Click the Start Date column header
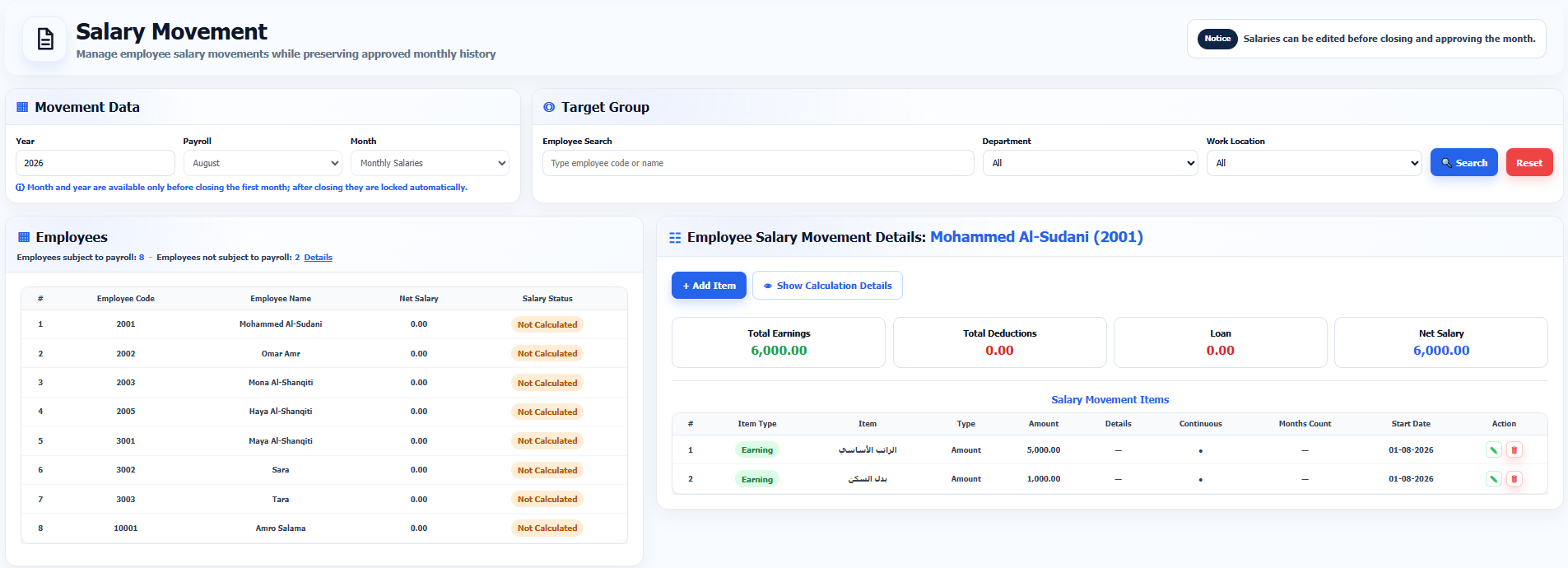Image resolution: width=1568 pixels, height=568 pixels. (x=1411, y=424)
